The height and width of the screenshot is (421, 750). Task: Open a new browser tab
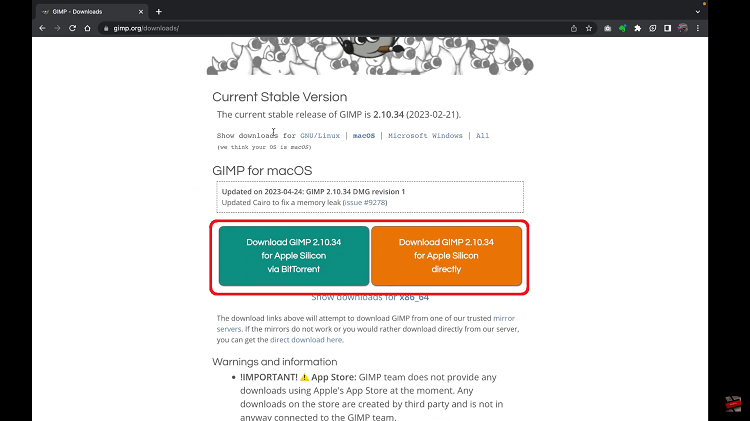coord(159,11)
